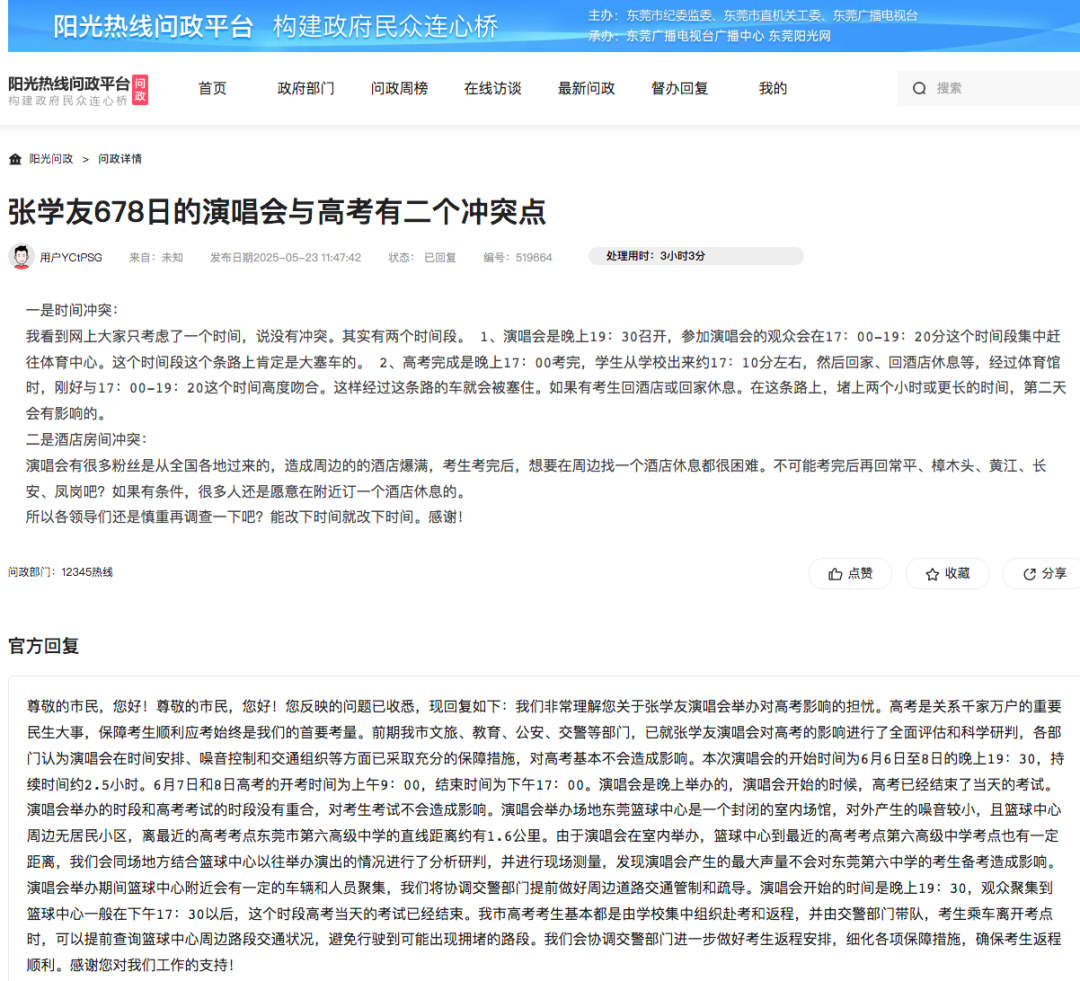Click 问政部门: 12345热线 label
Screen dimensions: 1080x981
point(61,572)
